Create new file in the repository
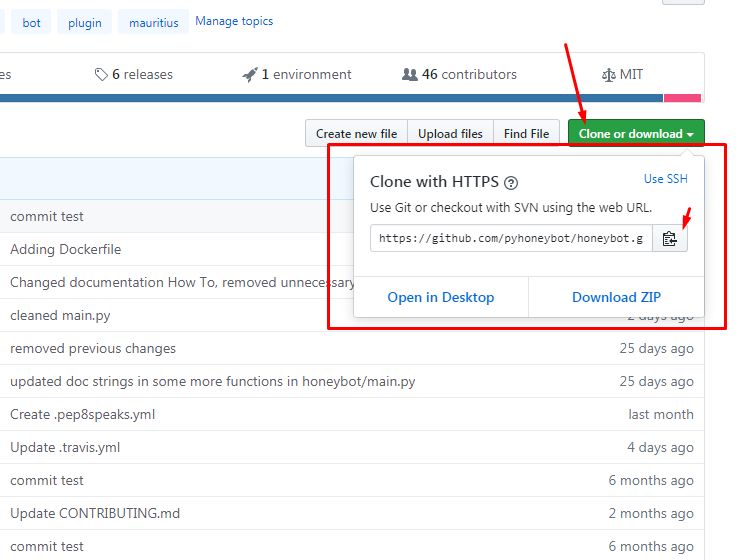742x560 pixels. point(356,133)
